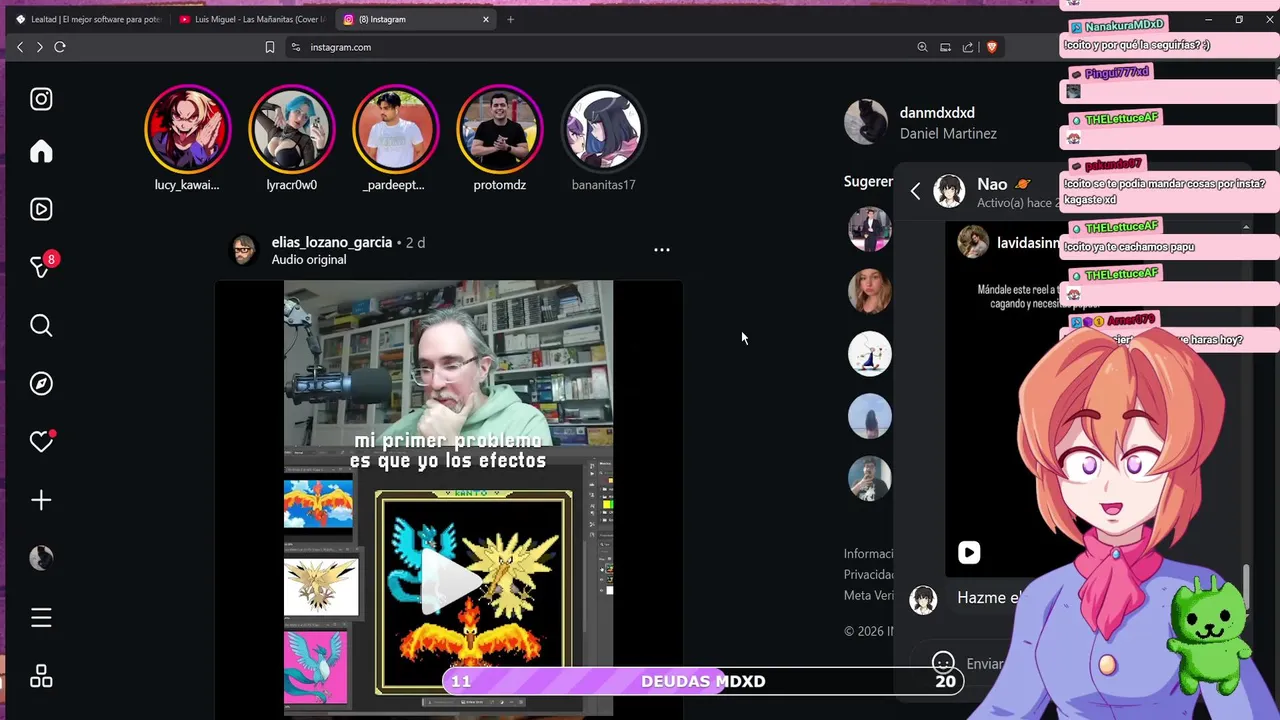Click the danmdxdxd profile picture
Image resolution: width=1280 pixels, height=720 pixels.
click(865, 122)
